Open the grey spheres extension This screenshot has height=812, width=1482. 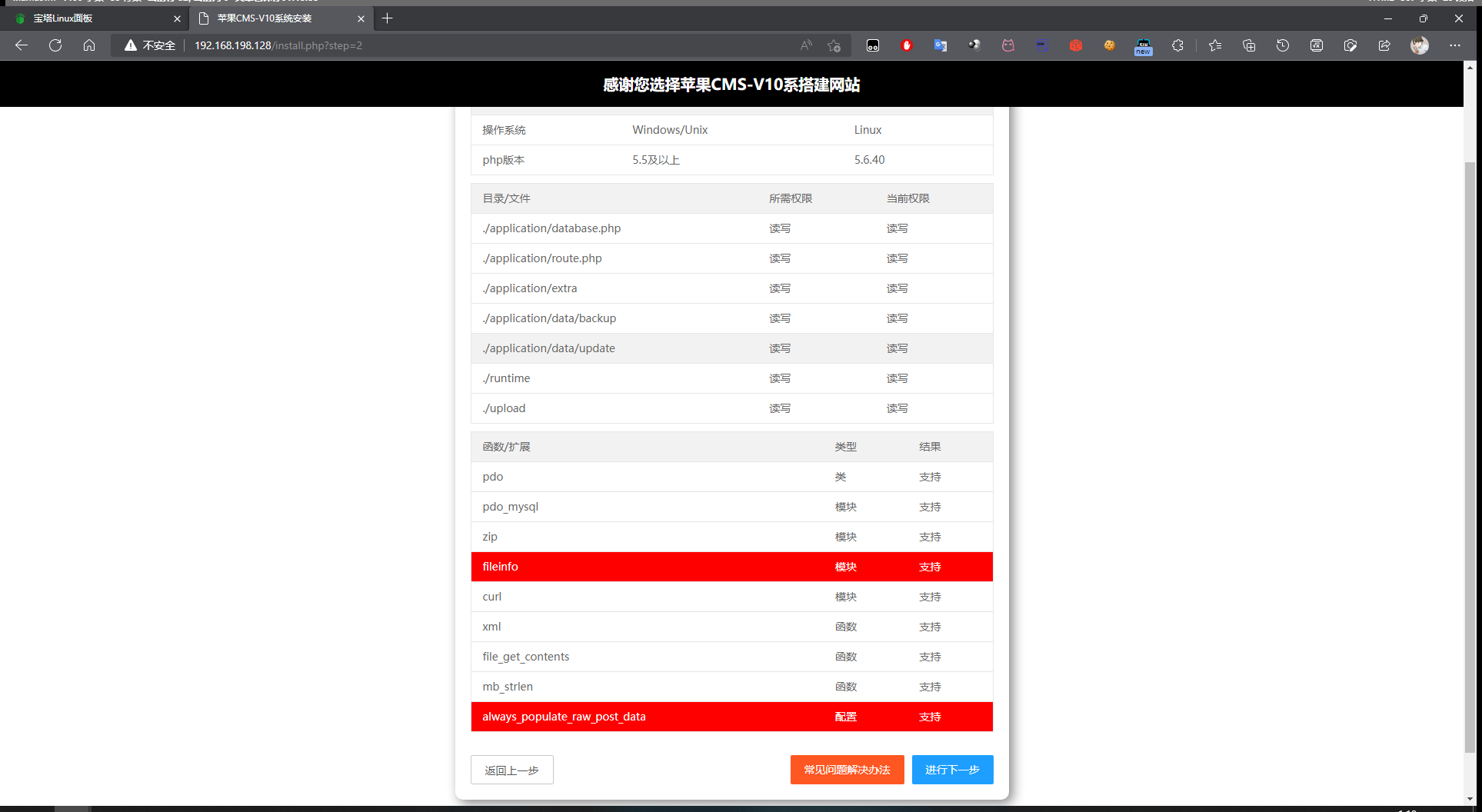pyautogui.click(x=974, y=45)
